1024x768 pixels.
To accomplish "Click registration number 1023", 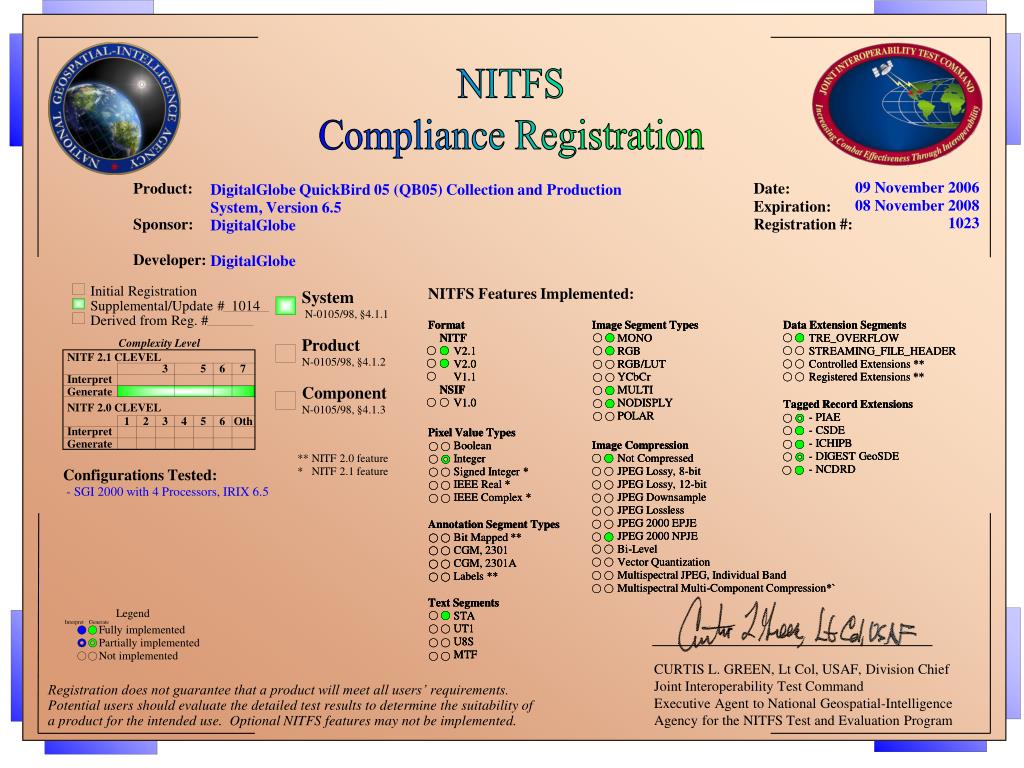I will [963, 223].
